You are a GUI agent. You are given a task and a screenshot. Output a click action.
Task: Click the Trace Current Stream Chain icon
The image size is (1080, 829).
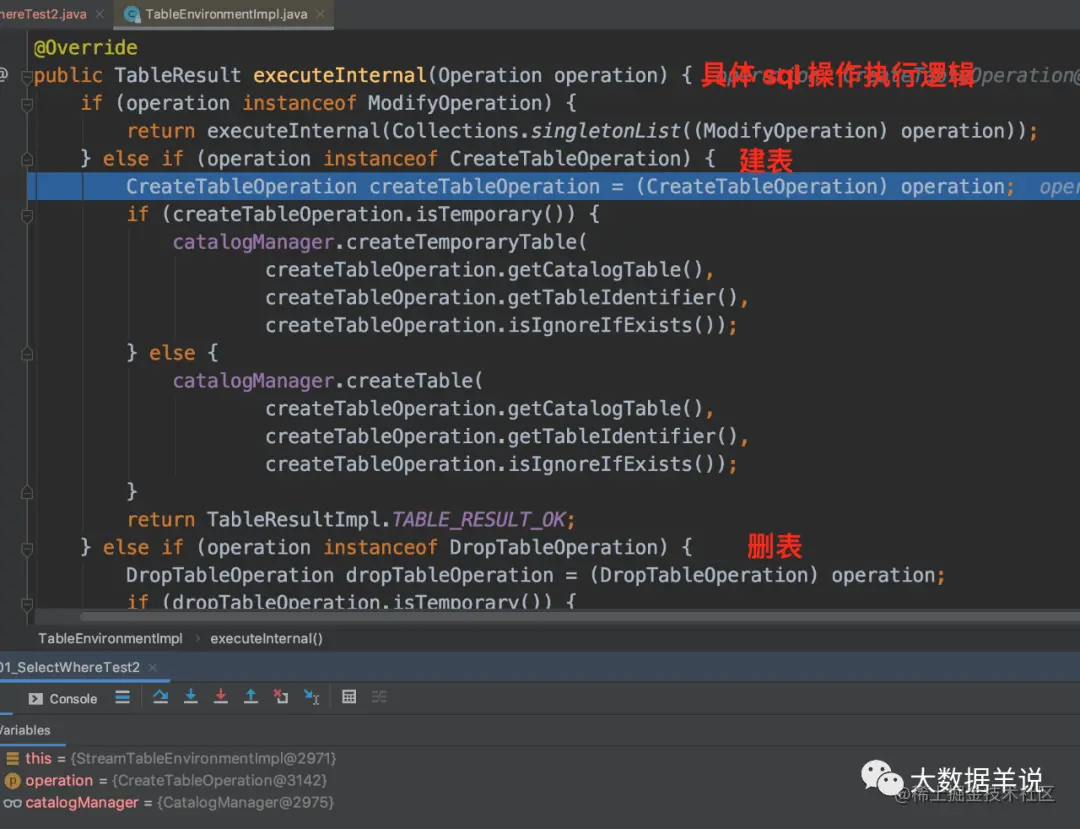(x=380, y=697)
